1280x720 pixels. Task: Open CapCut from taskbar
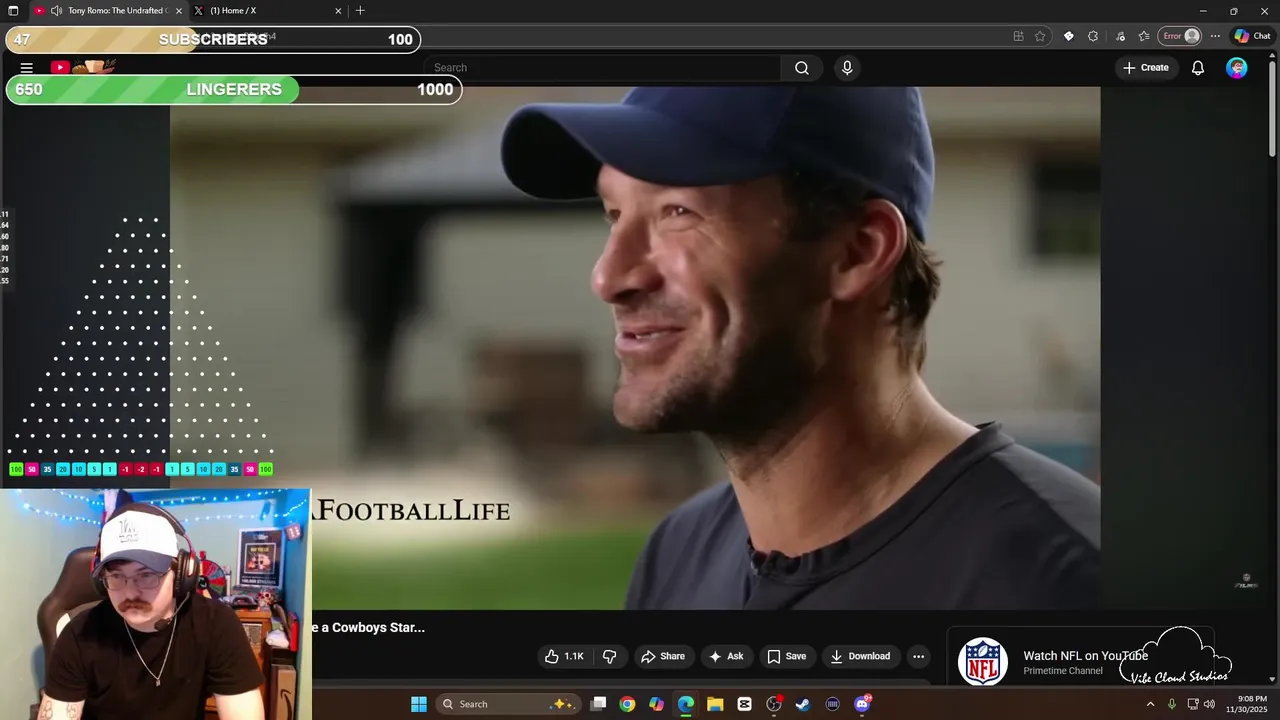[x=744, y=704]
